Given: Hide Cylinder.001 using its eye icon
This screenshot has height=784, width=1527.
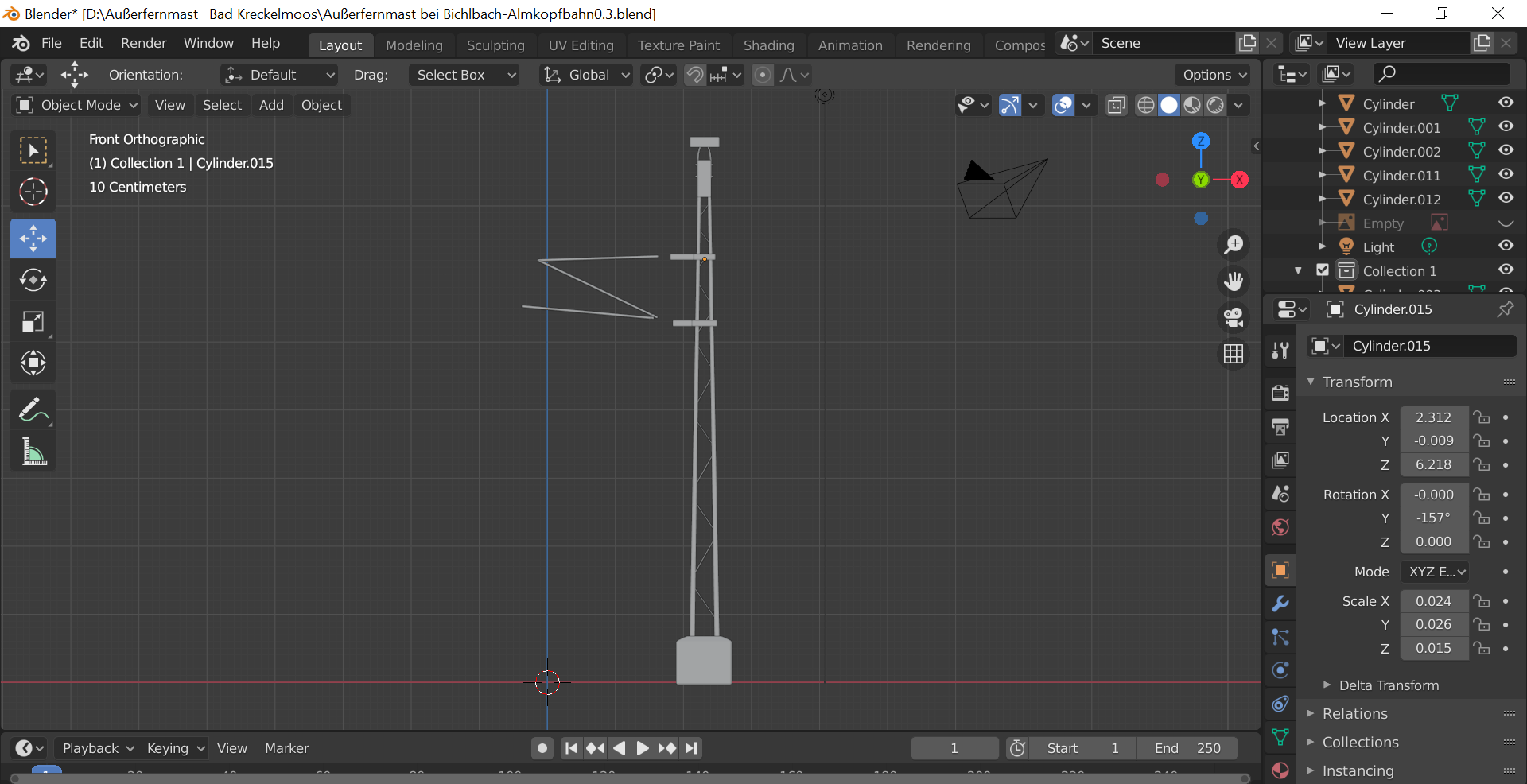Looking at the screenshot, I should click(x=1506, y=127).
